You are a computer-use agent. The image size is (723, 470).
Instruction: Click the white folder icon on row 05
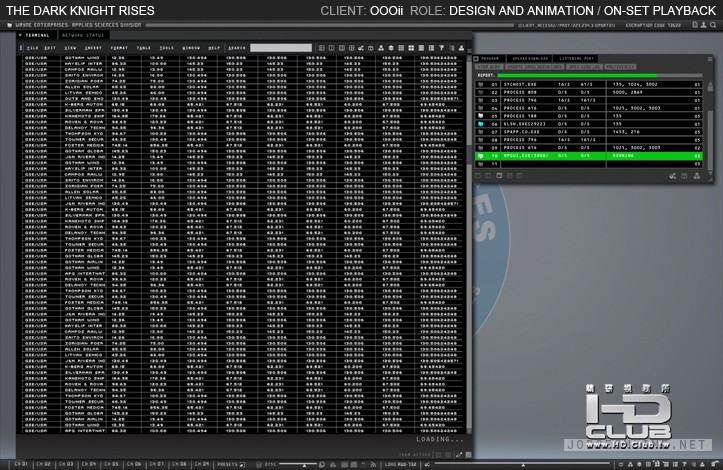pyautogui.click(x=481, y=116)
